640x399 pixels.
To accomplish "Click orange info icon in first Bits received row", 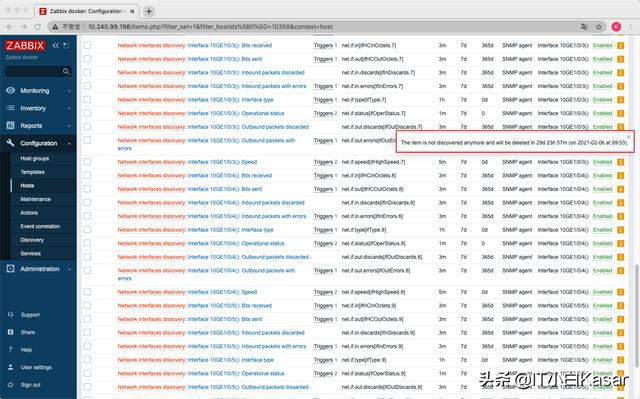I will tap(620, 45).
